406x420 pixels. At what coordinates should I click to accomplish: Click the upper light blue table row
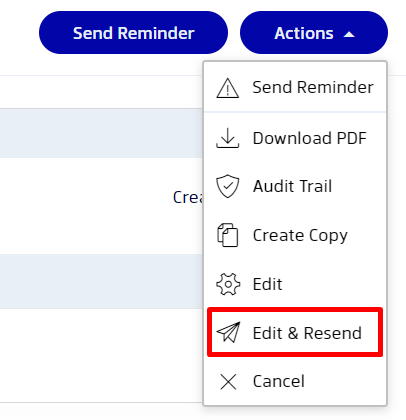pyautogui.click(x=101, y=133)
